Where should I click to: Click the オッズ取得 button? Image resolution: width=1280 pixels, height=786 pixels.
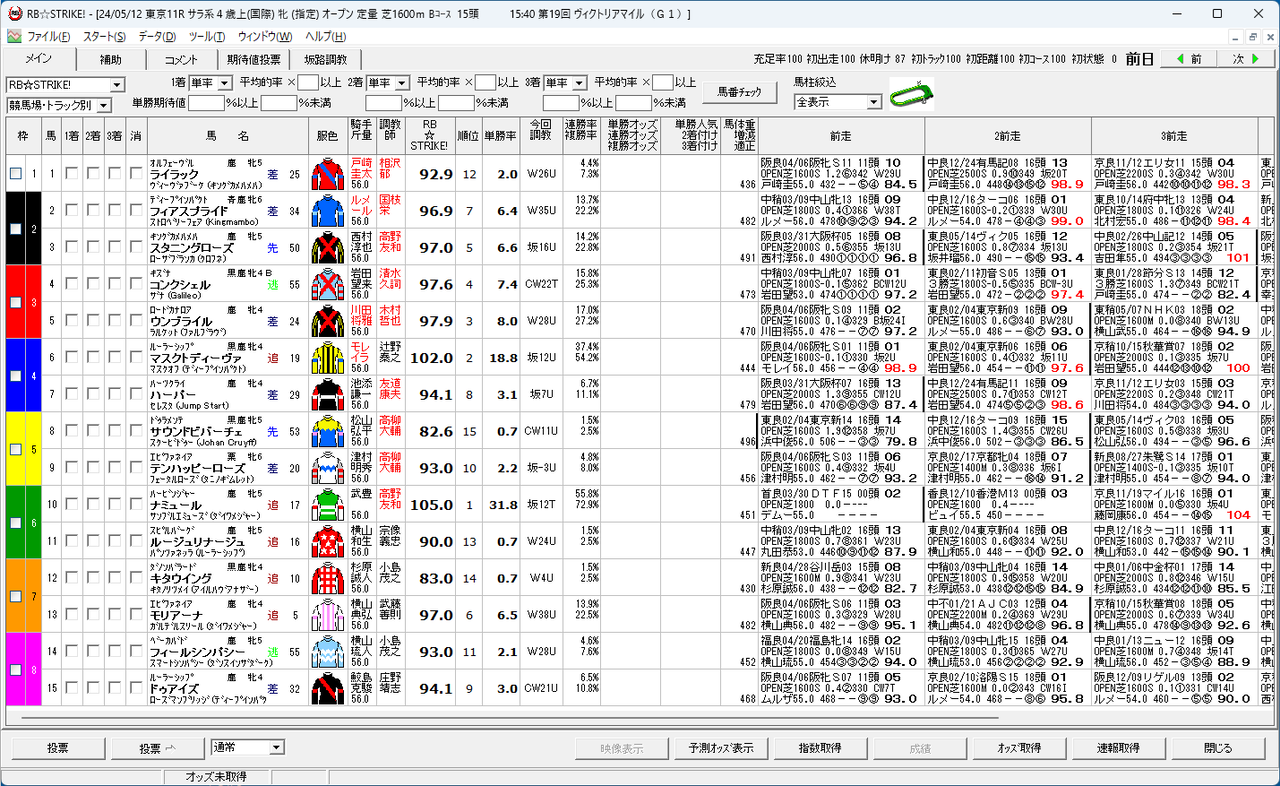pos(1019,748)
